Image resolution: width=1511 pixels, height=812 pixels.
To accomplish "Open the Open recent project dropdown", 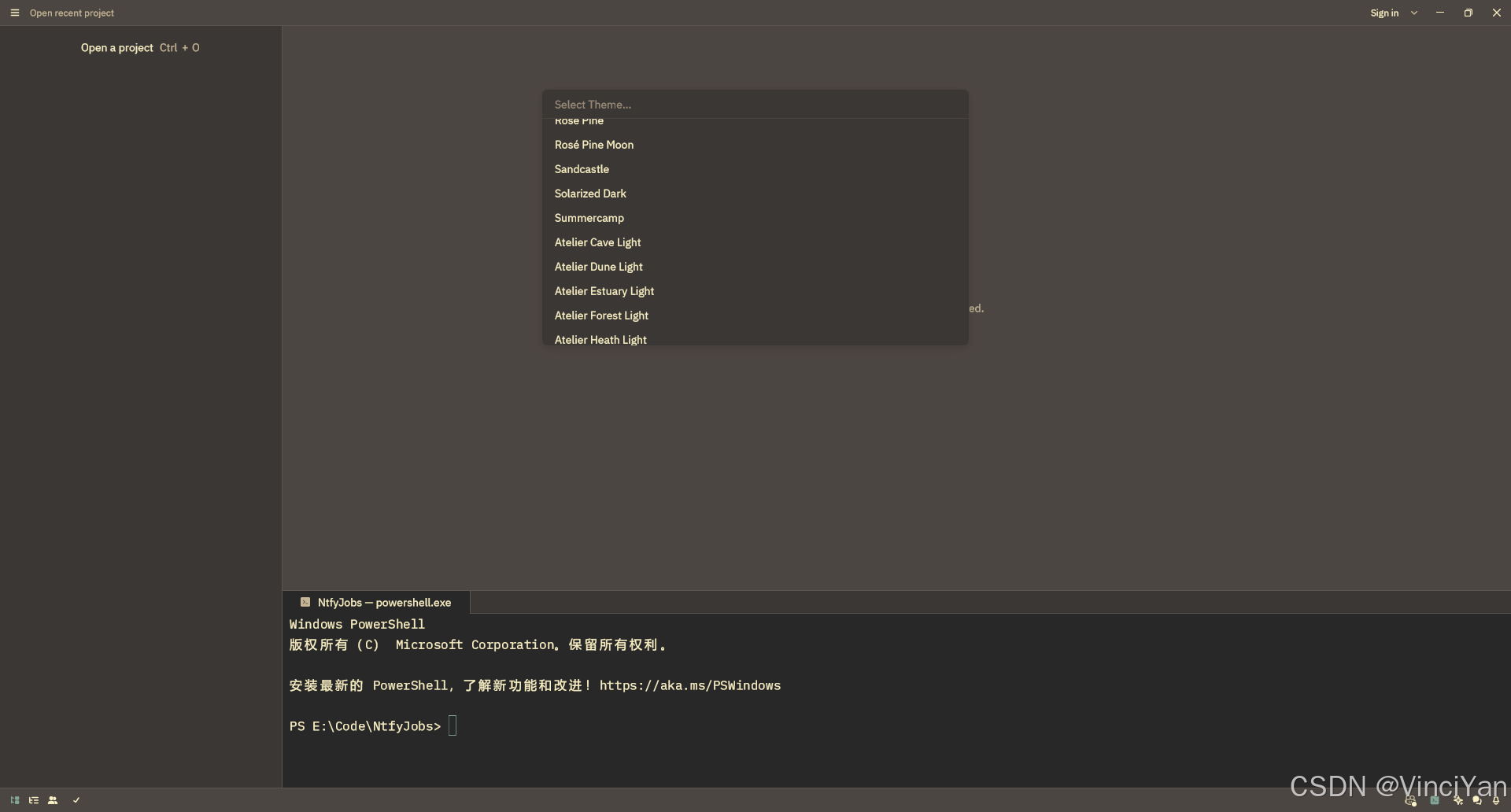I will coord(72,13).
